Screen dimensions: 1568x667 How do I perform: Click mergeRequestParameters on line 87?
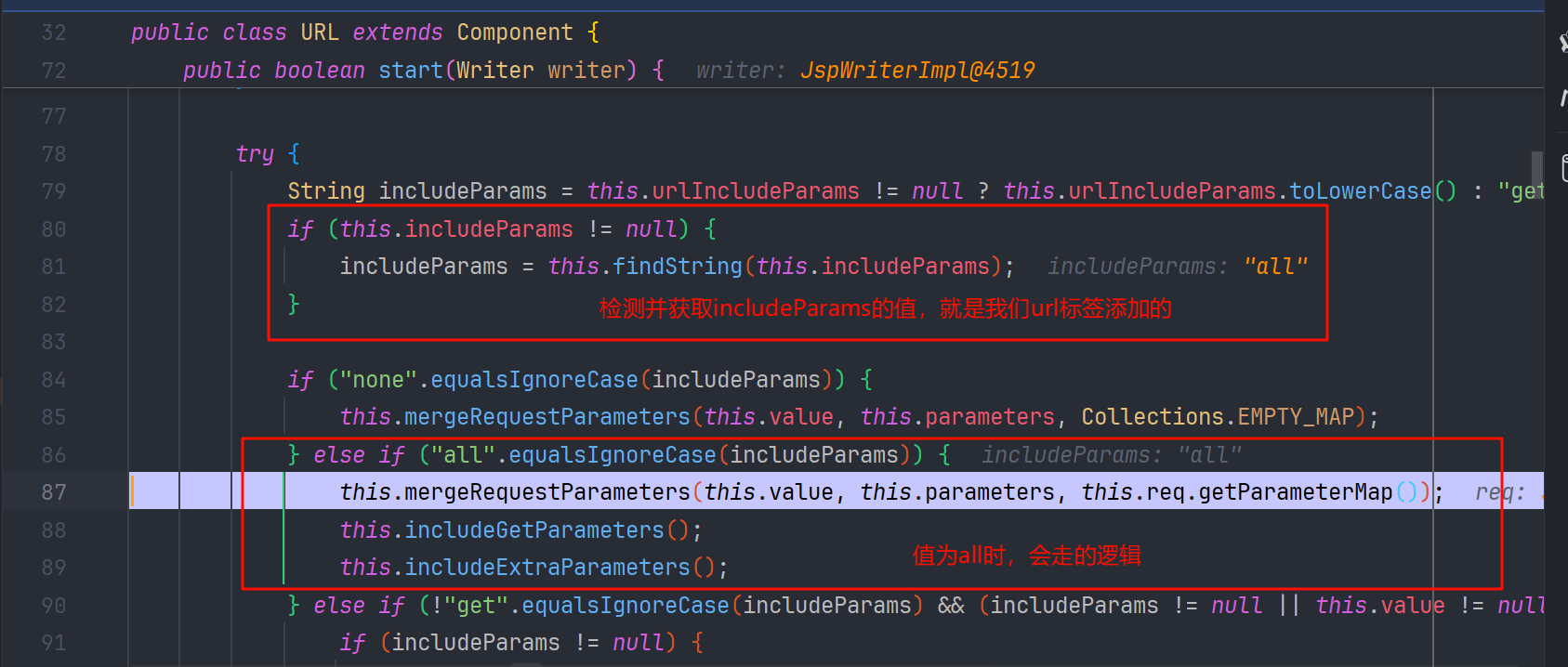point(547,492)
